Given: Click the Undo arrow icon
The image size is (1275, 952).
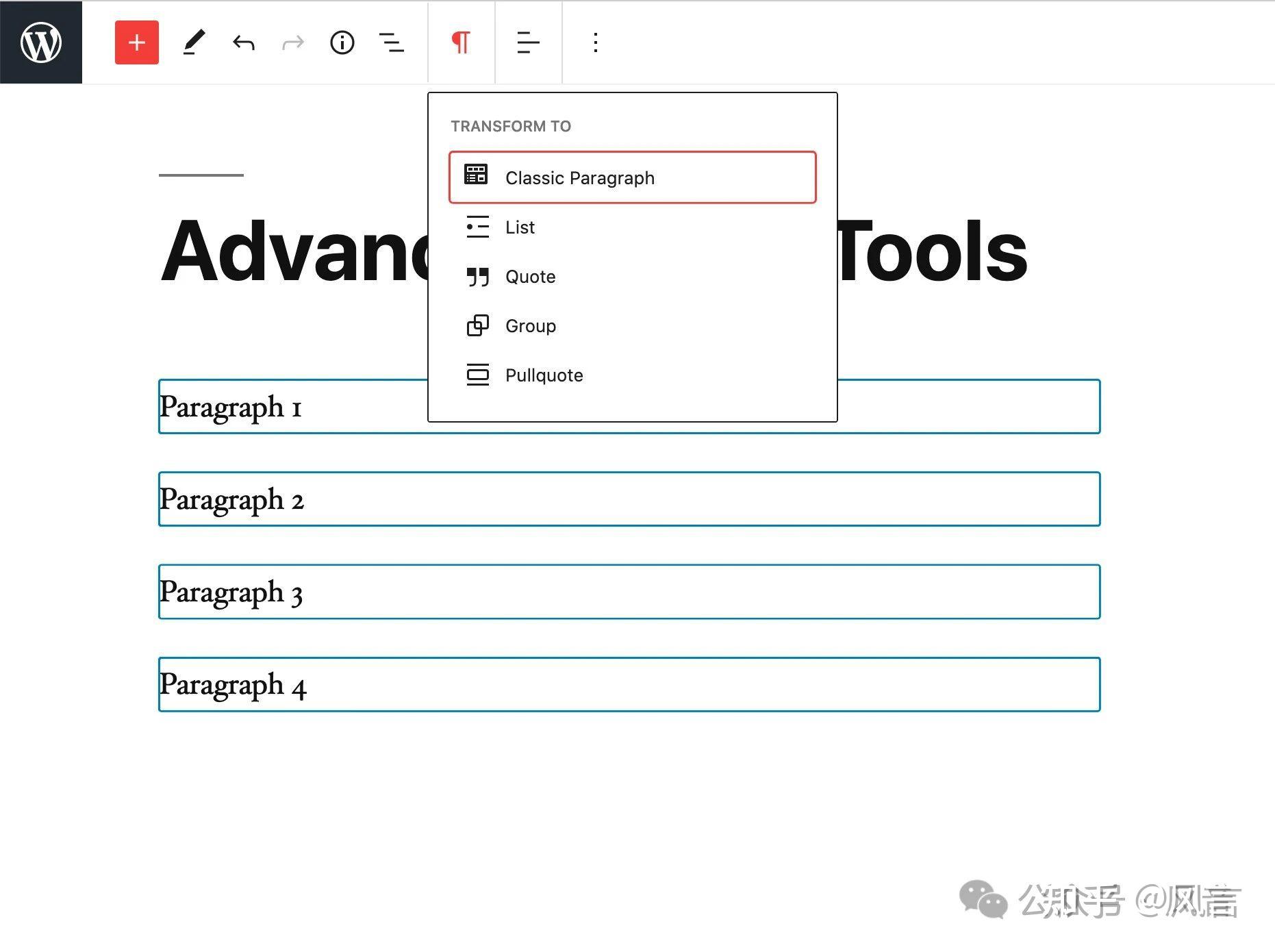Looking at the screenshot, I should [243, 42].
